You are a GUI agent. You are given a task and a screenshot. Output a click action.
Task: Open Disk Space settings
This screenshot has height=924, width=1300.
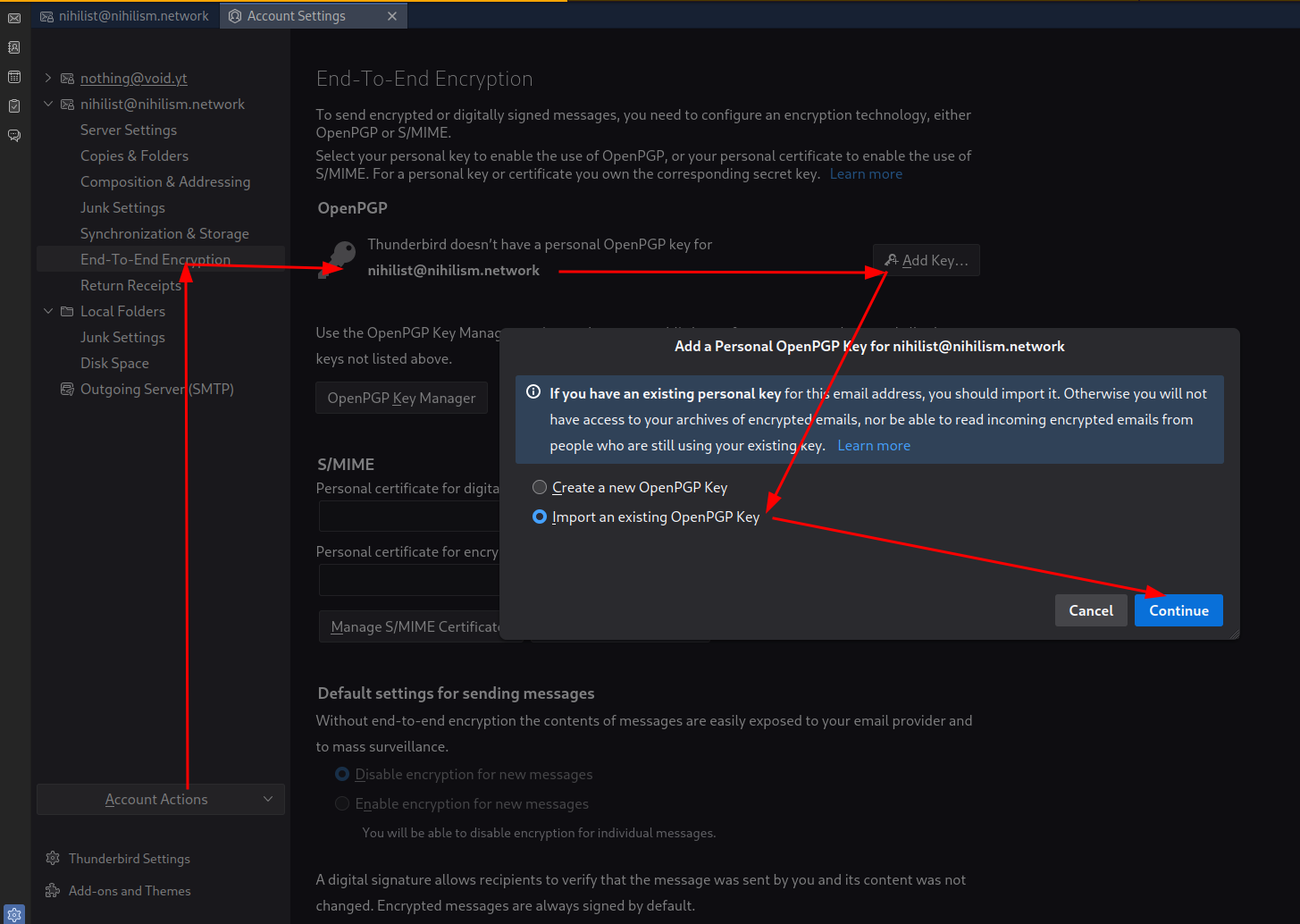(114, 364)
